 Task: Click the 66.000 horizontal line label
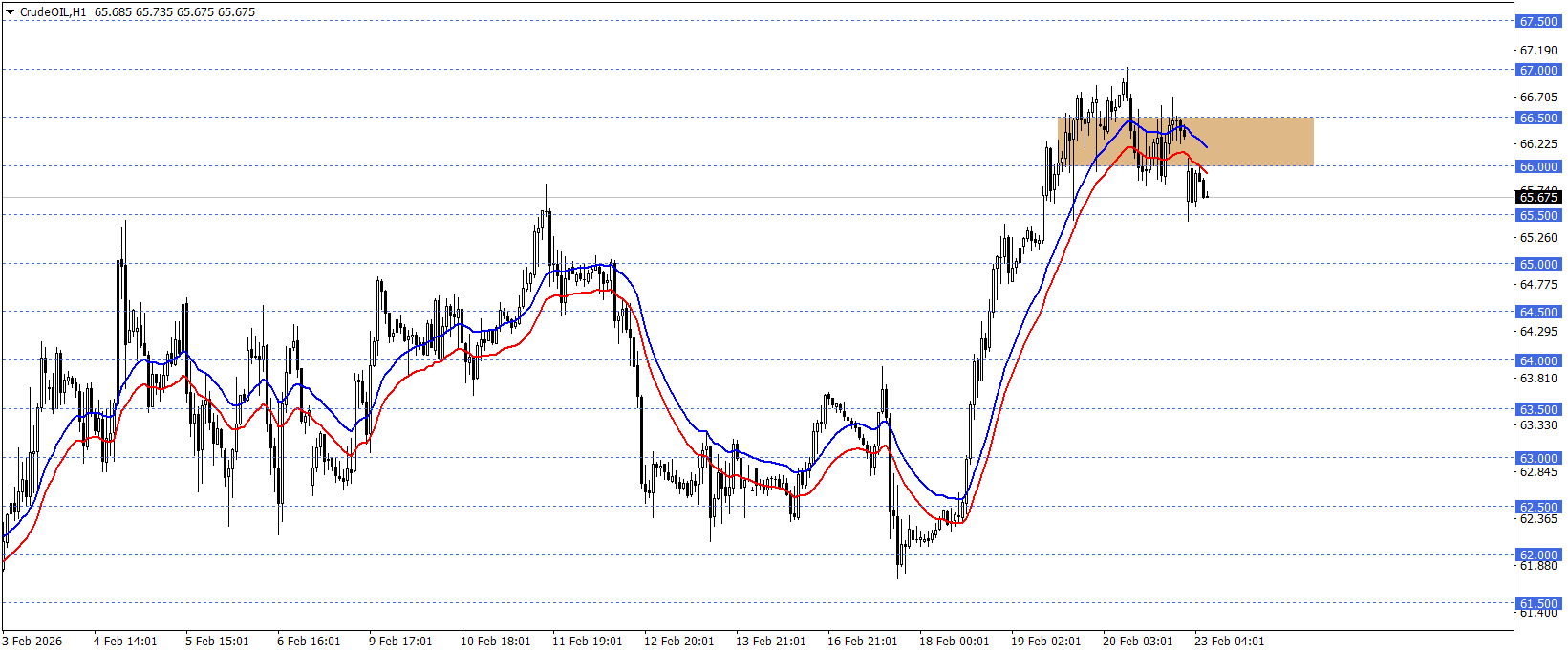coord(1538,166)
